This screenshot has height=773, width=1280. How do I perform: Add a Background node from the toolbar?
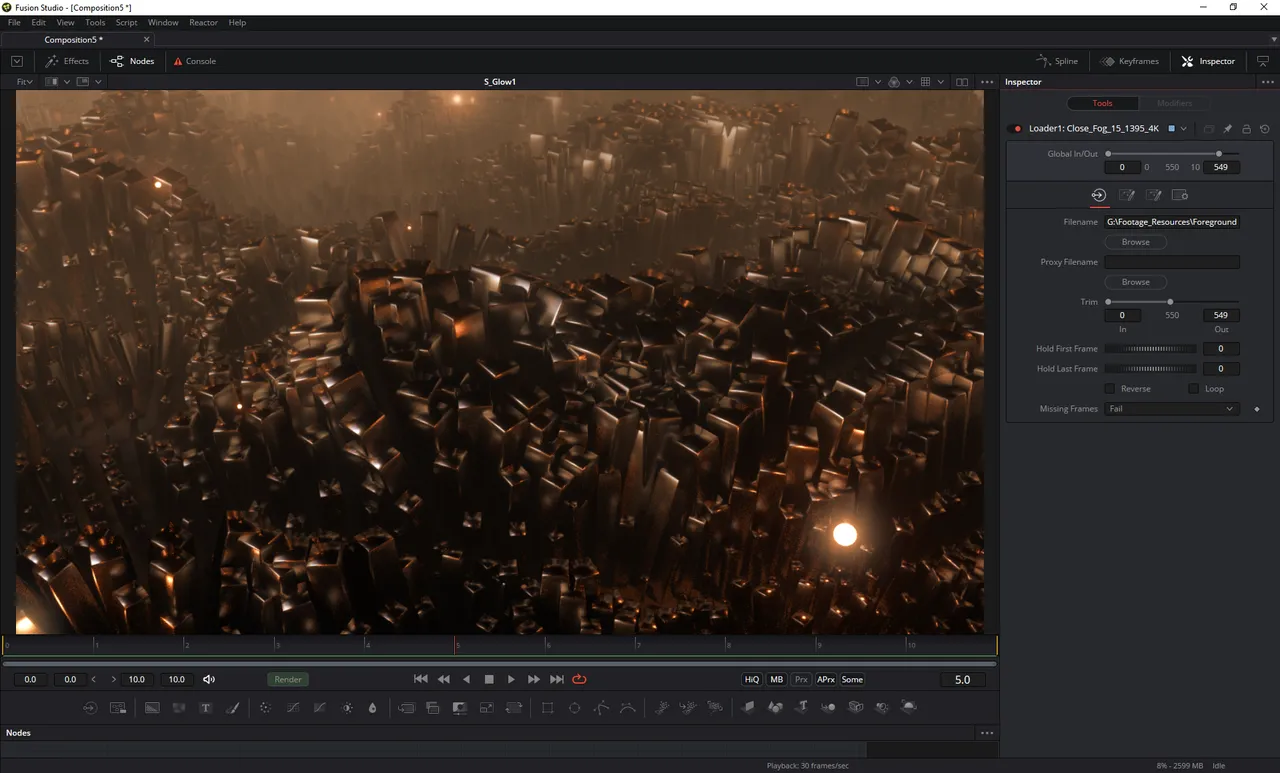(152, 707)
